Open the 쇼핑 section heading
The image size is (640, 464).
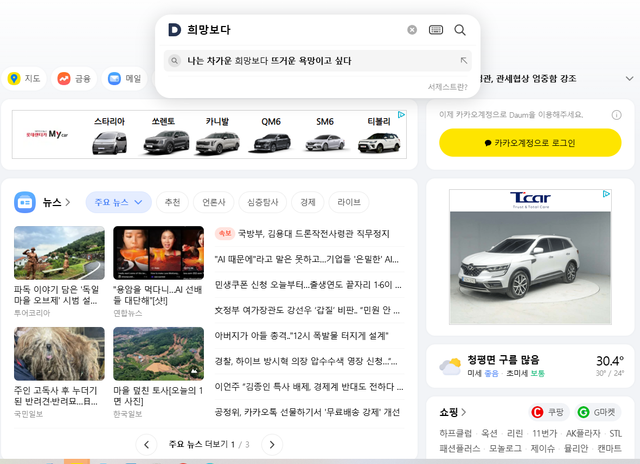tap(452, 413)
